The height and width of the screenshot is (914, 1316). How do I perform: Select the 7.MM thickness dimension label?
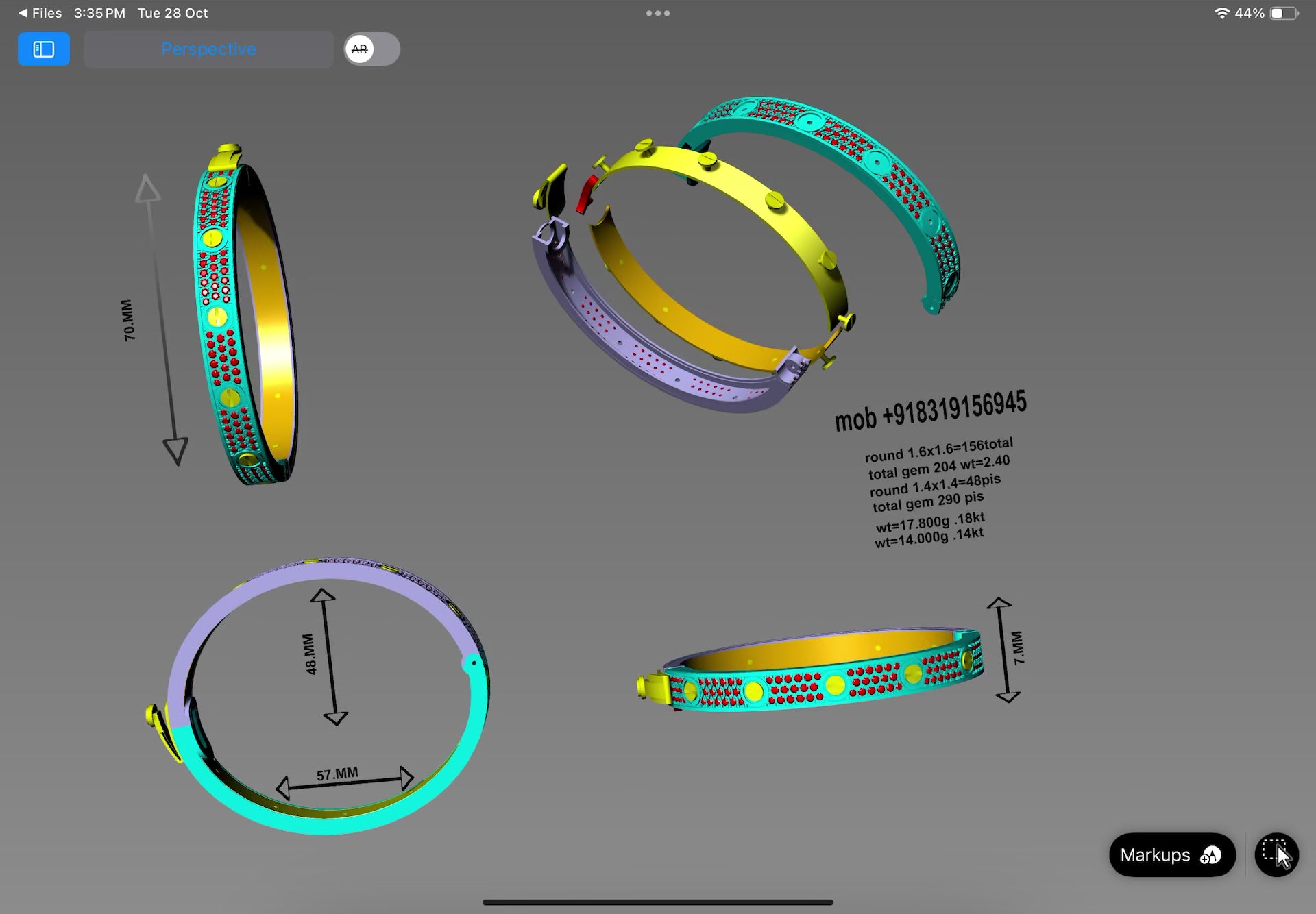pos(1018,647)
